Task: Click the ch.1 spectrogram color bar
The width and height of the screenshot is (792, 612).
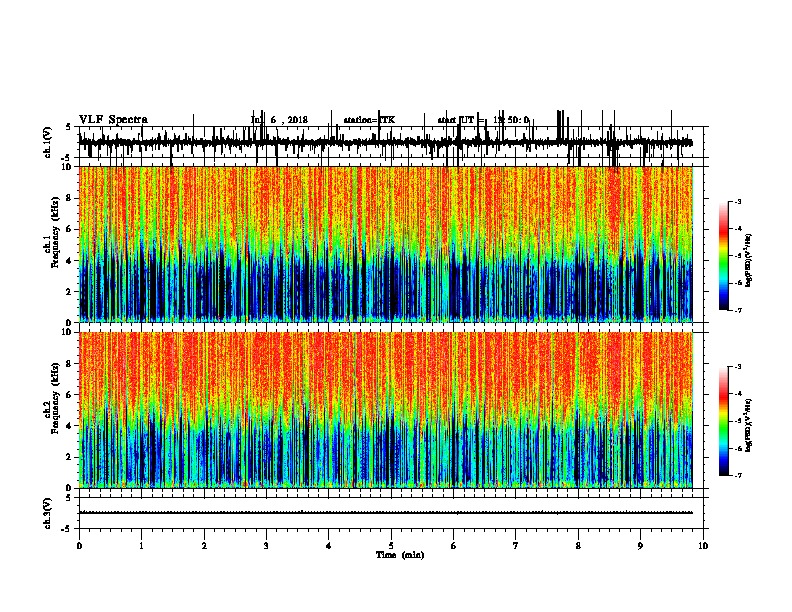Action: [x=724, y=256]
